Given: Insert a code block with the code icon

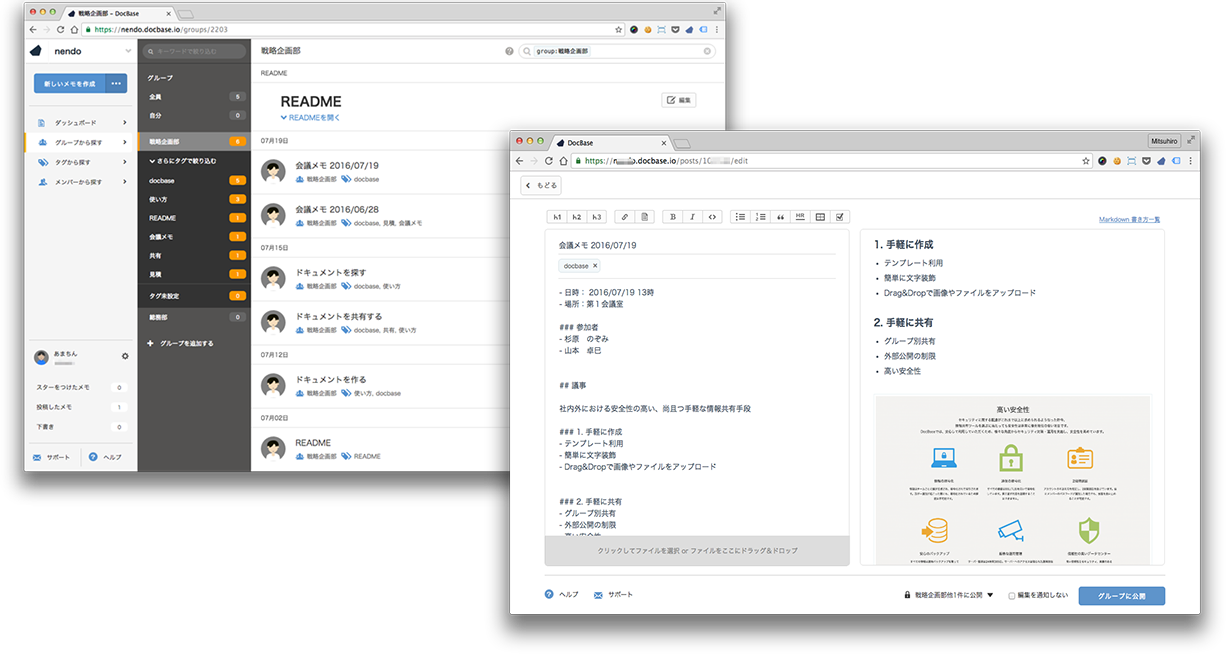Looking at the screenshot, I should pos(712,216).
